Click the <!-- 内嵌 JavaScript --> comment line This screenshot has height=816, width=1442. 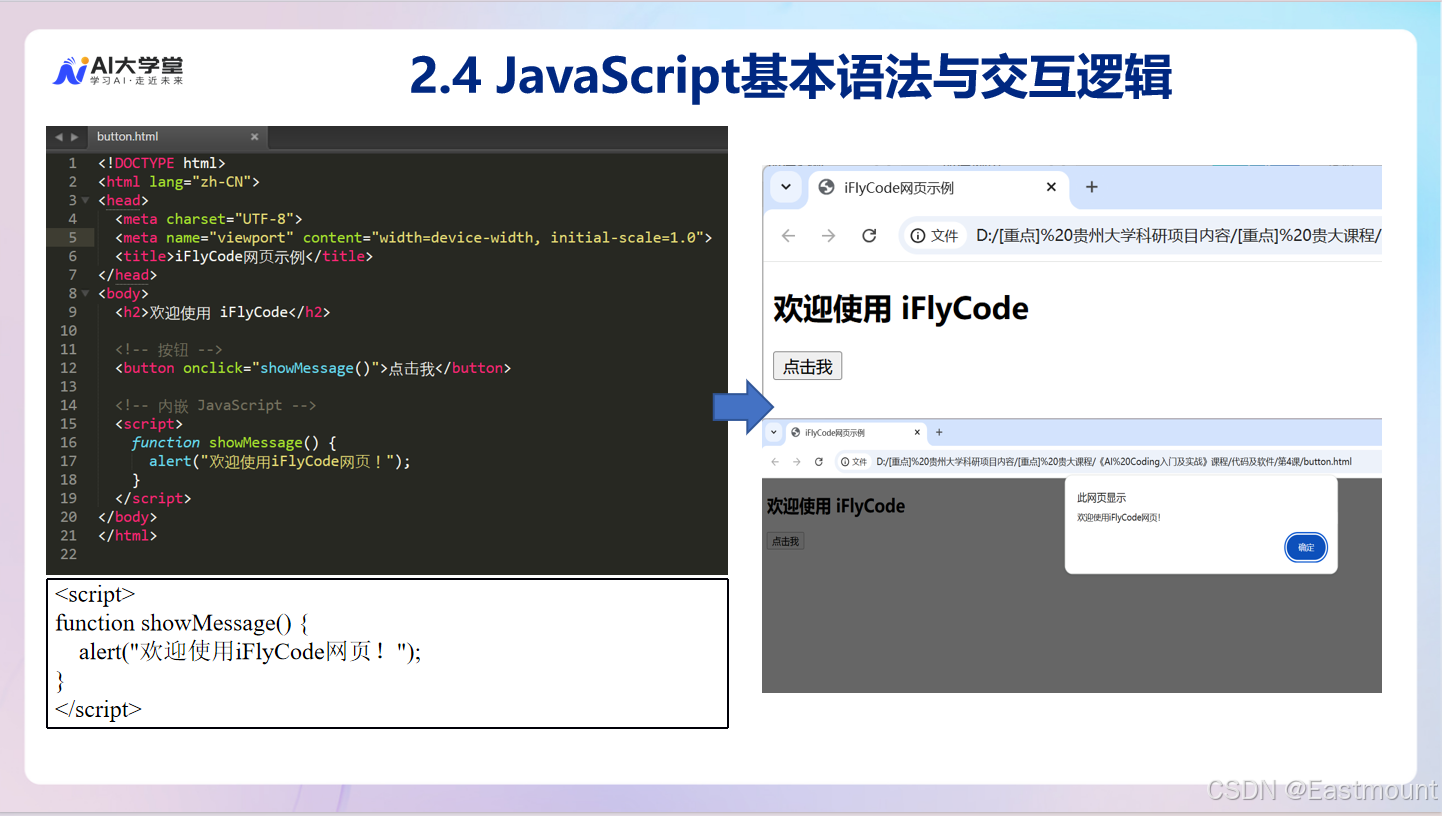point(216,406)
